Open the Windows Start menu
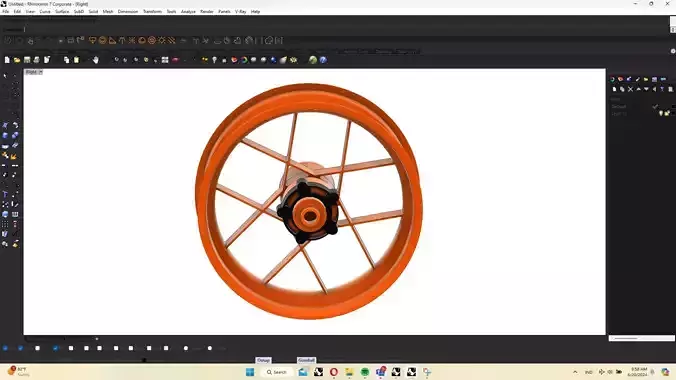 point(250,372)
